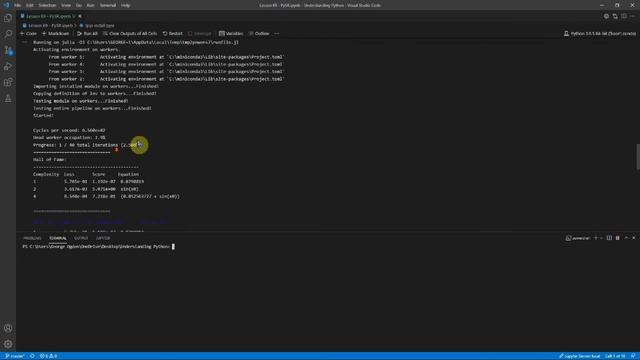Click the notebook file breadcrumb

point(48,25)
